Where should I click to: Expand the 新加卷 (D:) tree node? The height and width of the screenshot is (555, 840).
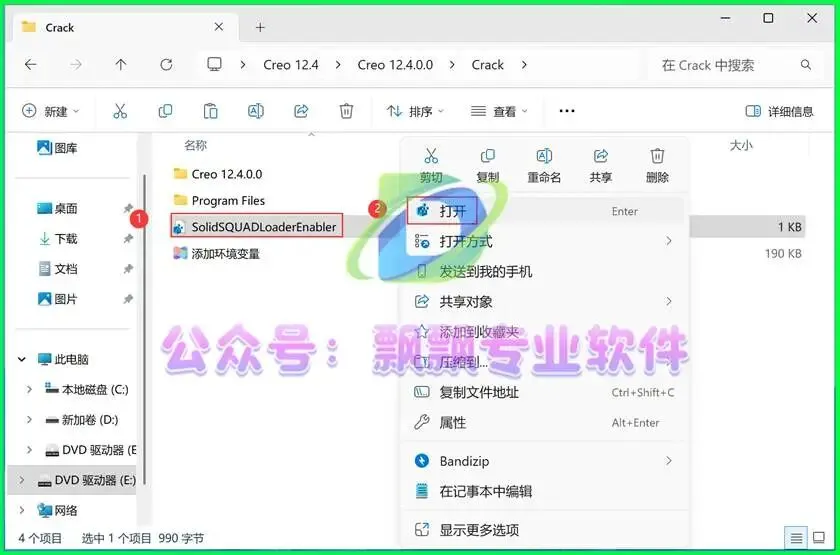point(29,419)
